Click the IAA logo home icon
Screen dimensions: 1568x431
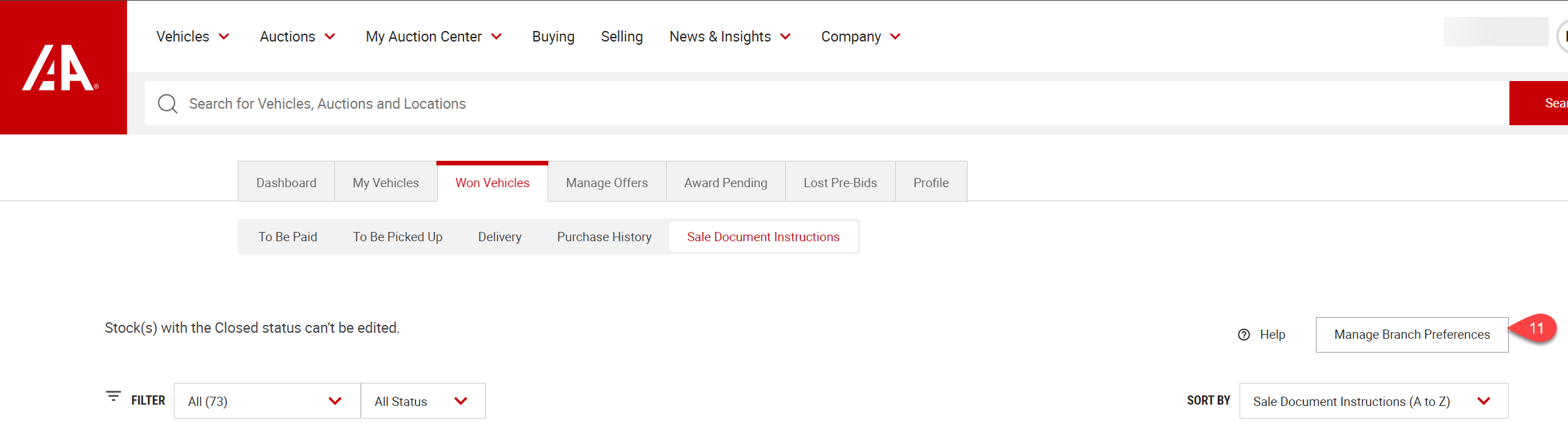click(61, 68)
